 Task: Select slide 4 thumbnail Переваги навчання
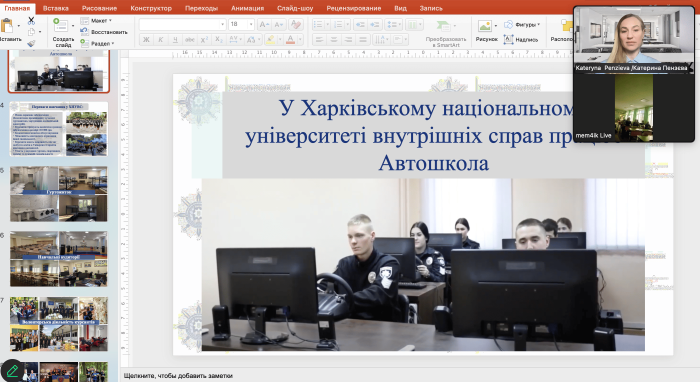pos(58,129)
